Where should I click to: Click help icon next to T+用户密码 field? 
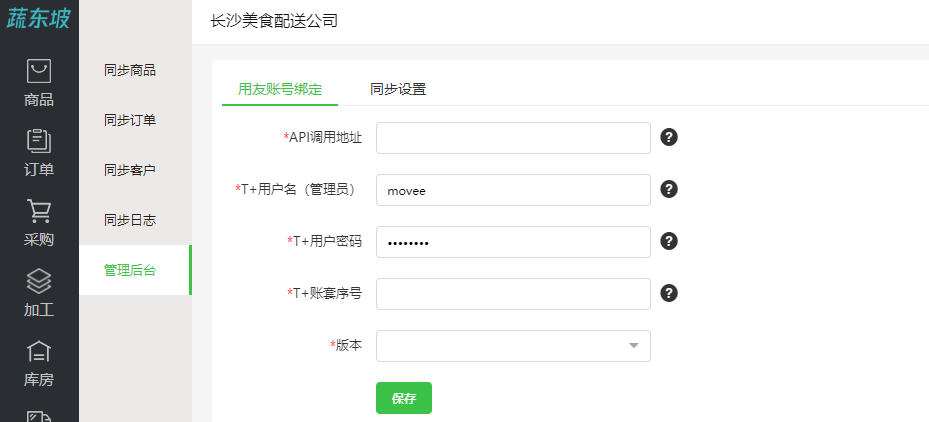click(669, 242)
